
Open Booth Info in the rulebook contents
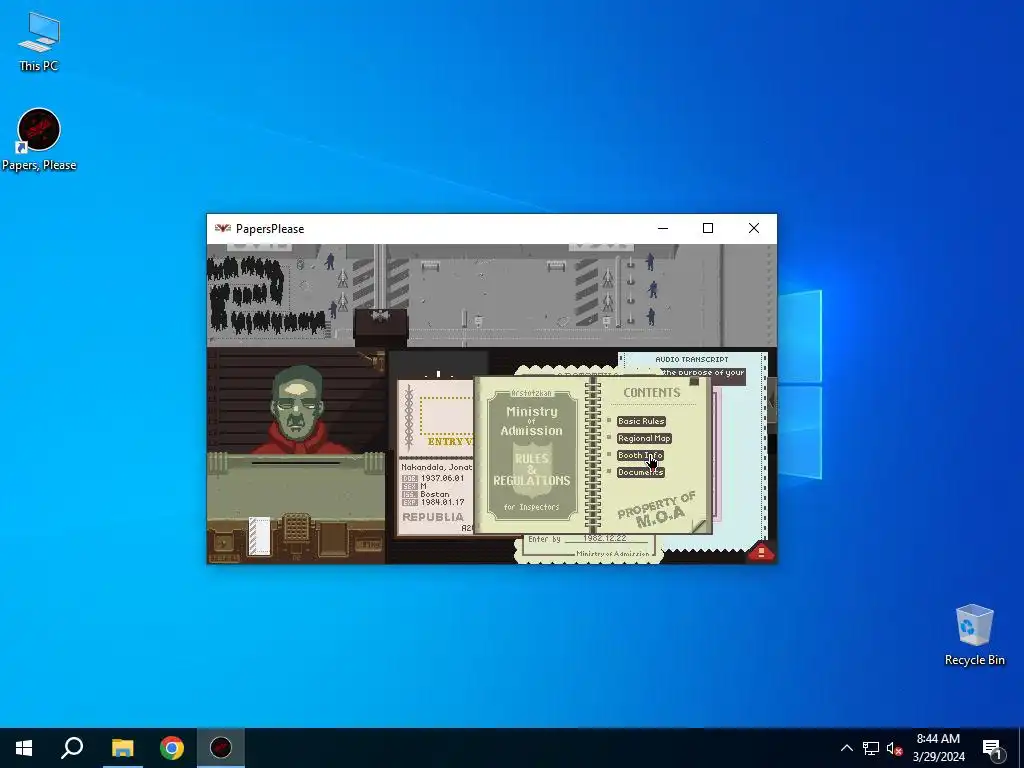click(x=640, y=455)
